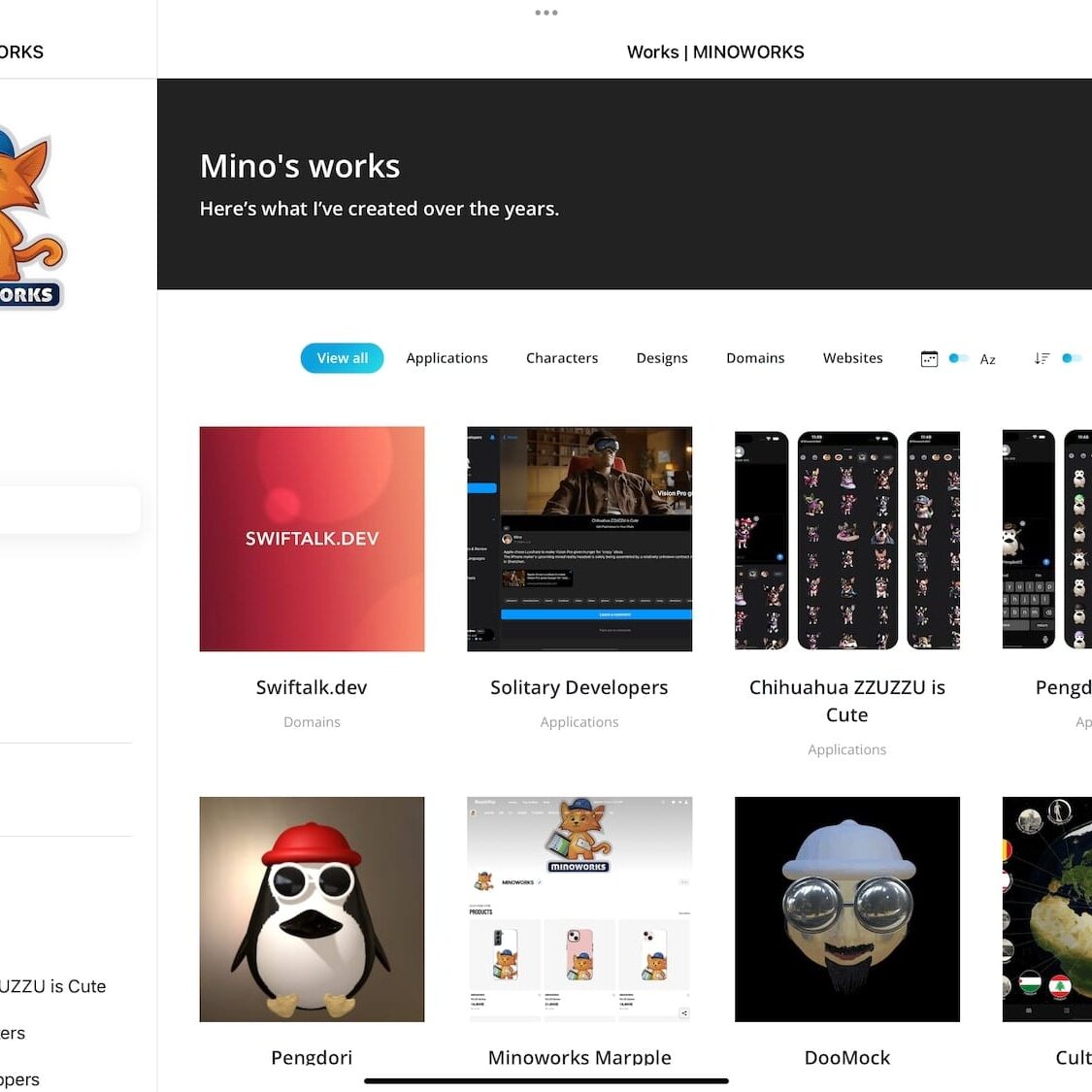This screenshot has height=1092, width=1092.
Task: Filter works by Applications
Action: click(x=447, y=358)
